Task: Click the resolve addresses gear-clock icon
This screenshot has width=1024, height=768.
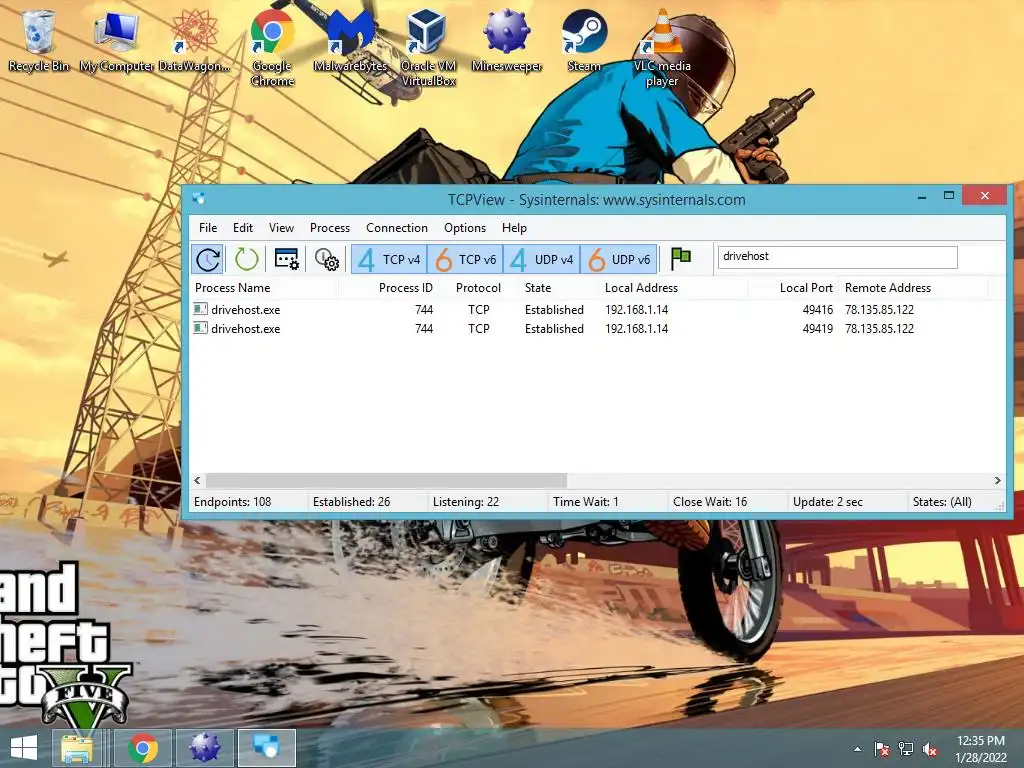Action: tap(326, 259)
